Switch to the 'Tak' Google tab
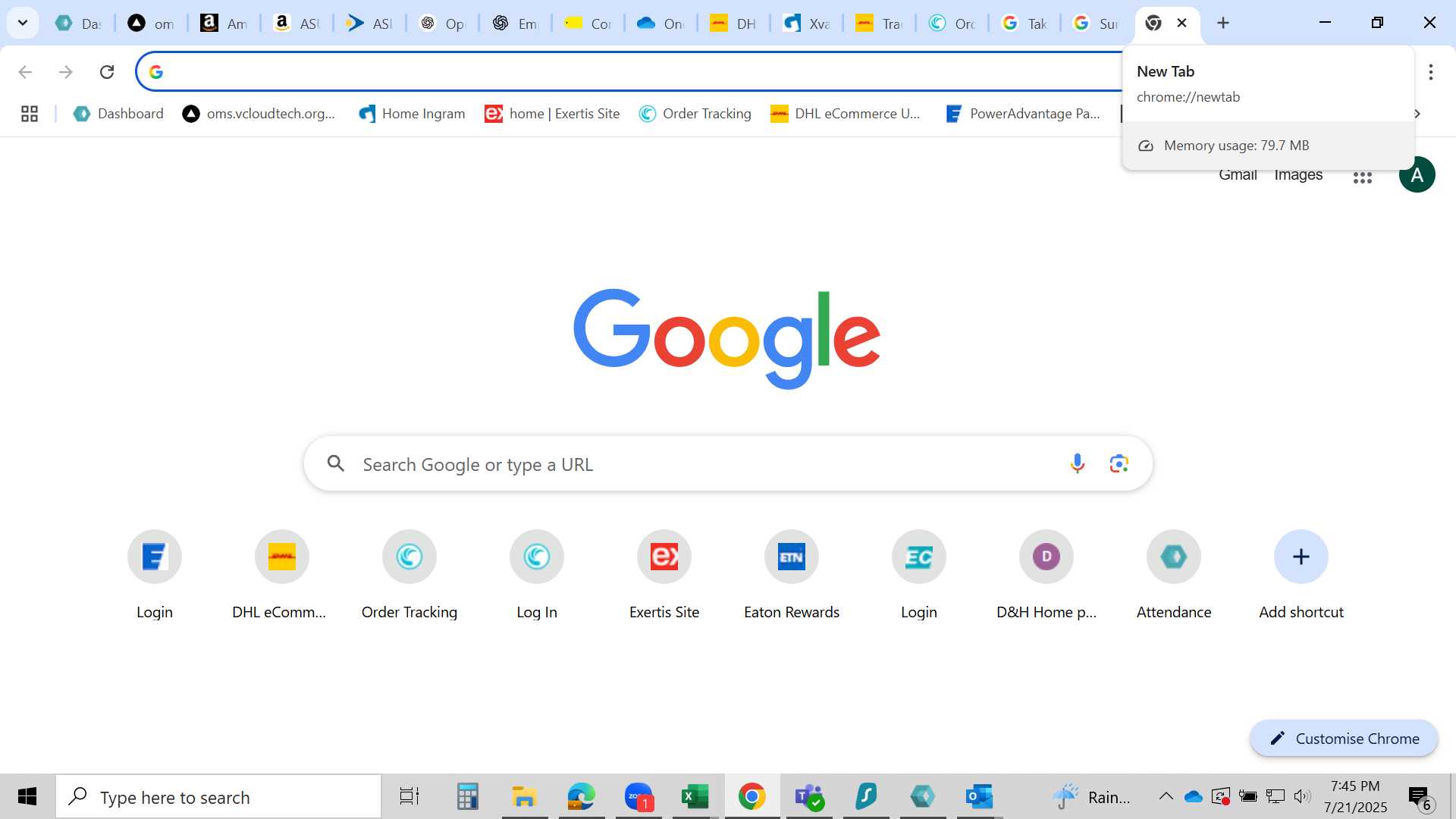Screen dimensions: 1456x819 1025,24
